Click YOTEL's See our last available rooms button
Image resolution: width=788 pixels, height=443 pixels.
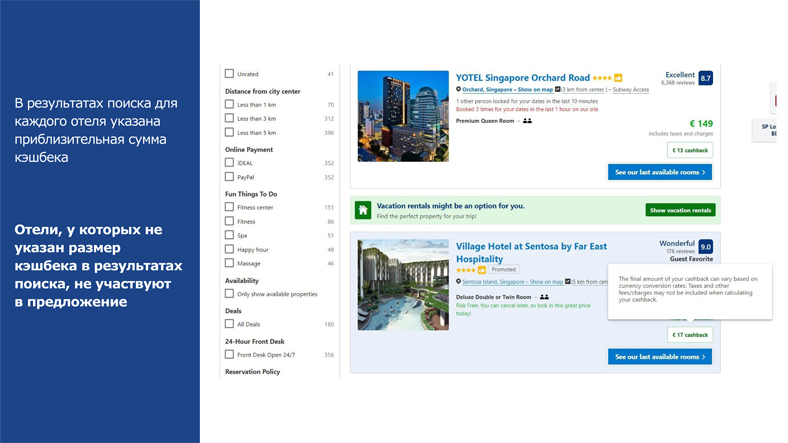(x=660, y=172)
